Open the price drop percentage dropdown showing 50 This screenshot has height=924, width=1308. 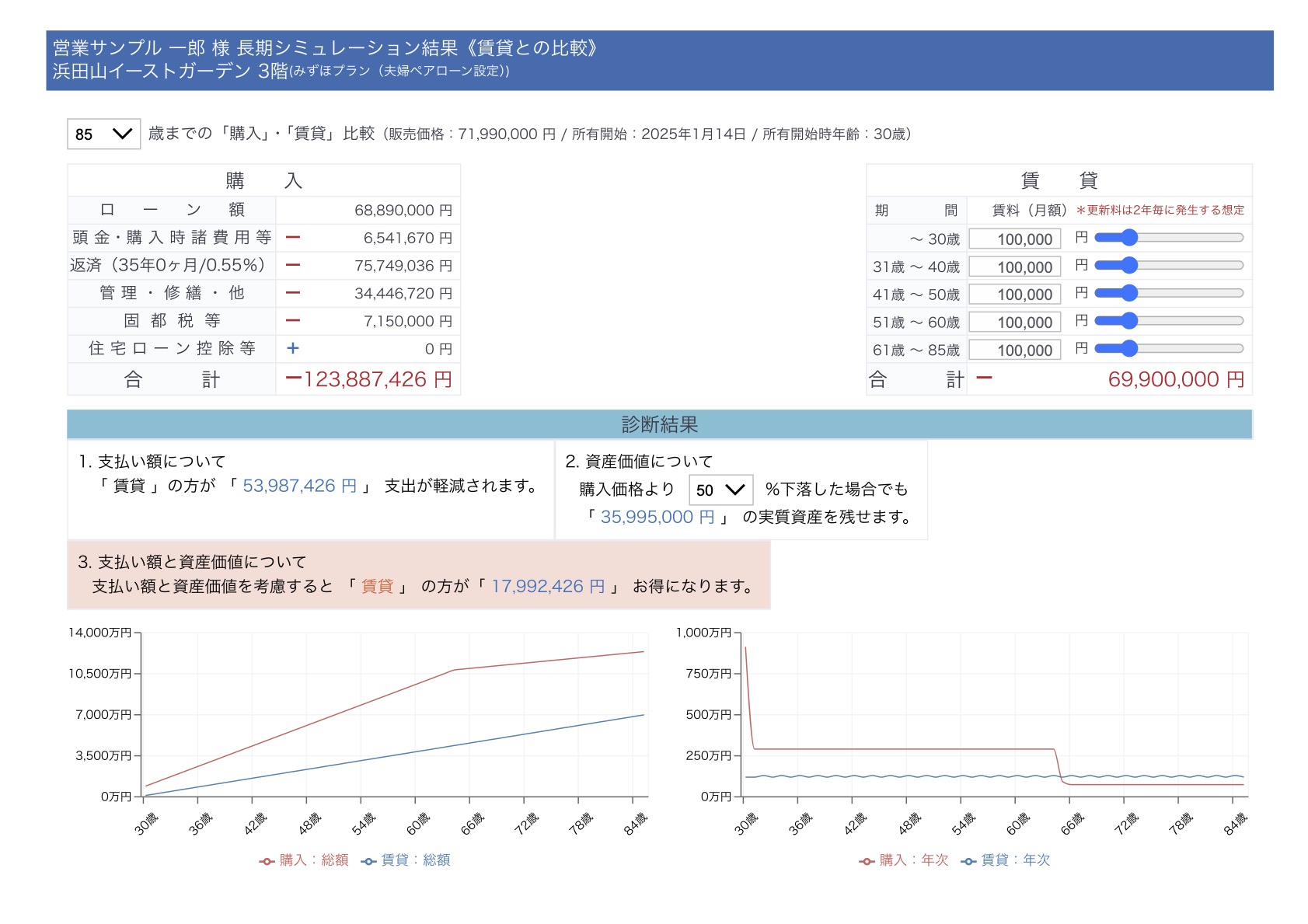point(720,490)
